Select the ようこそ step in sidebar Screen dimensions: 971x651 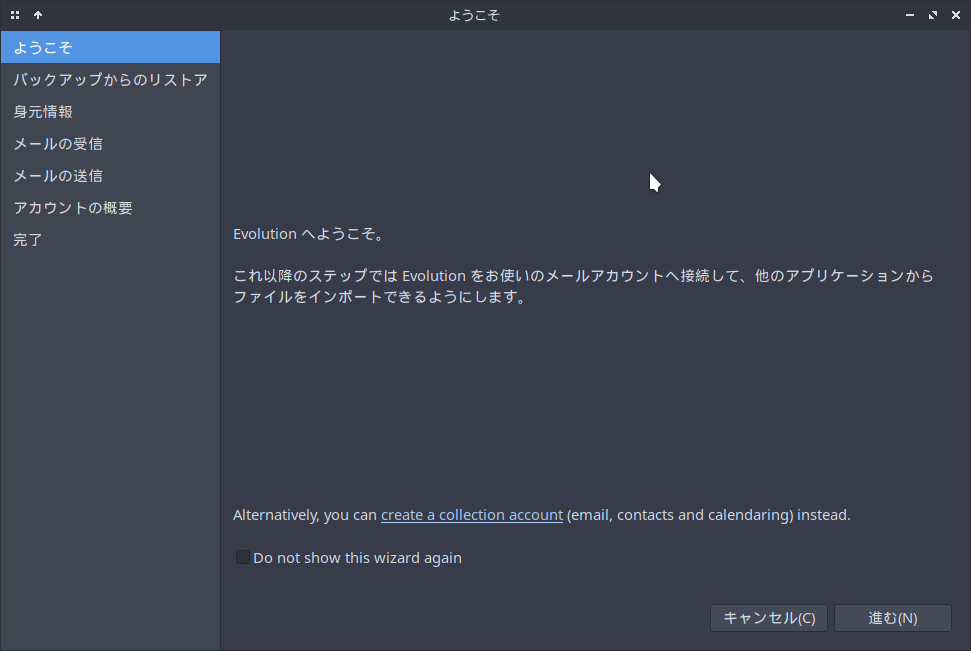110,47
